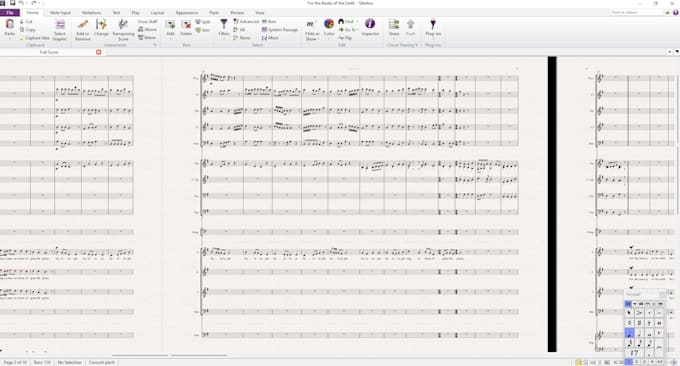This screenshot has width=680, height=366.
Task: Open the View ribbon tab
Action: point(259,13)
